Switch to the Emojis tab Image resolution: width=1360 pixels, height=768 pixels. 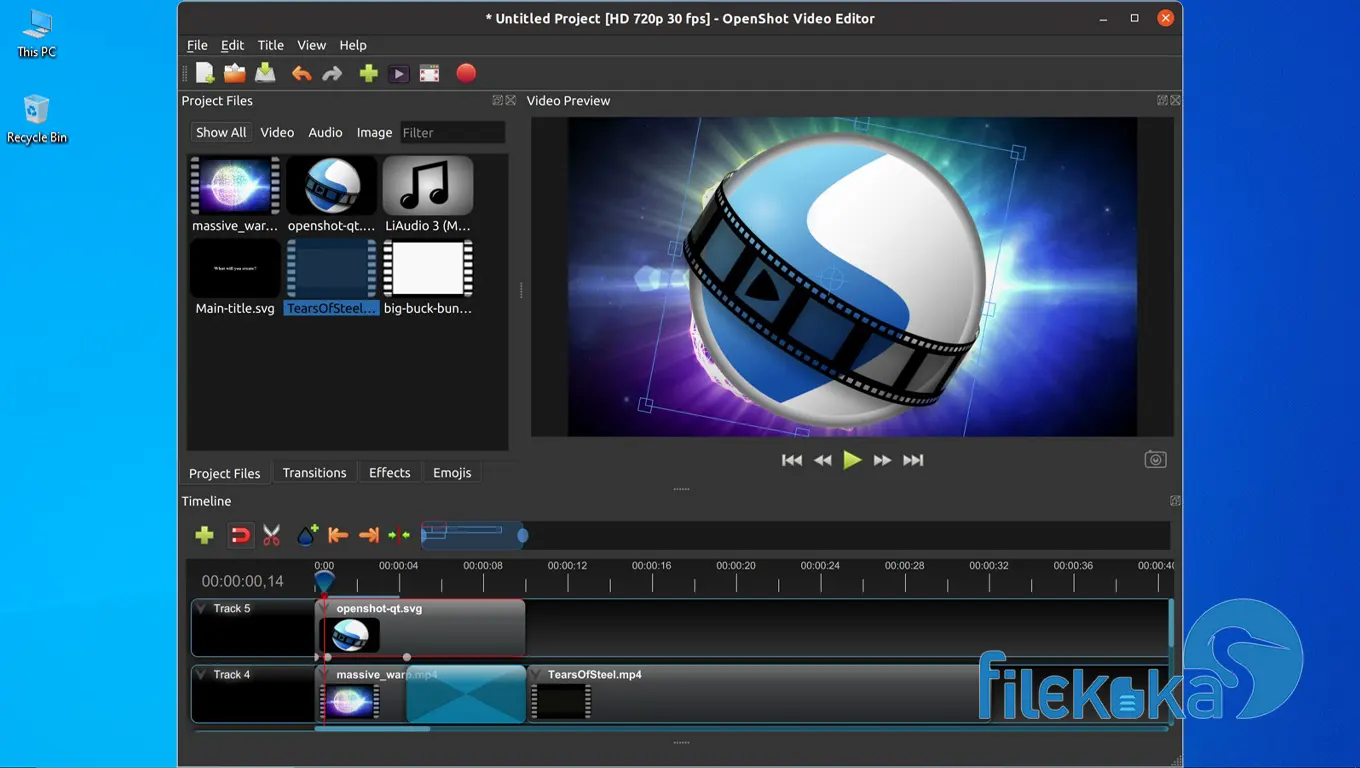pyautogui.click(x=452, y=472)
